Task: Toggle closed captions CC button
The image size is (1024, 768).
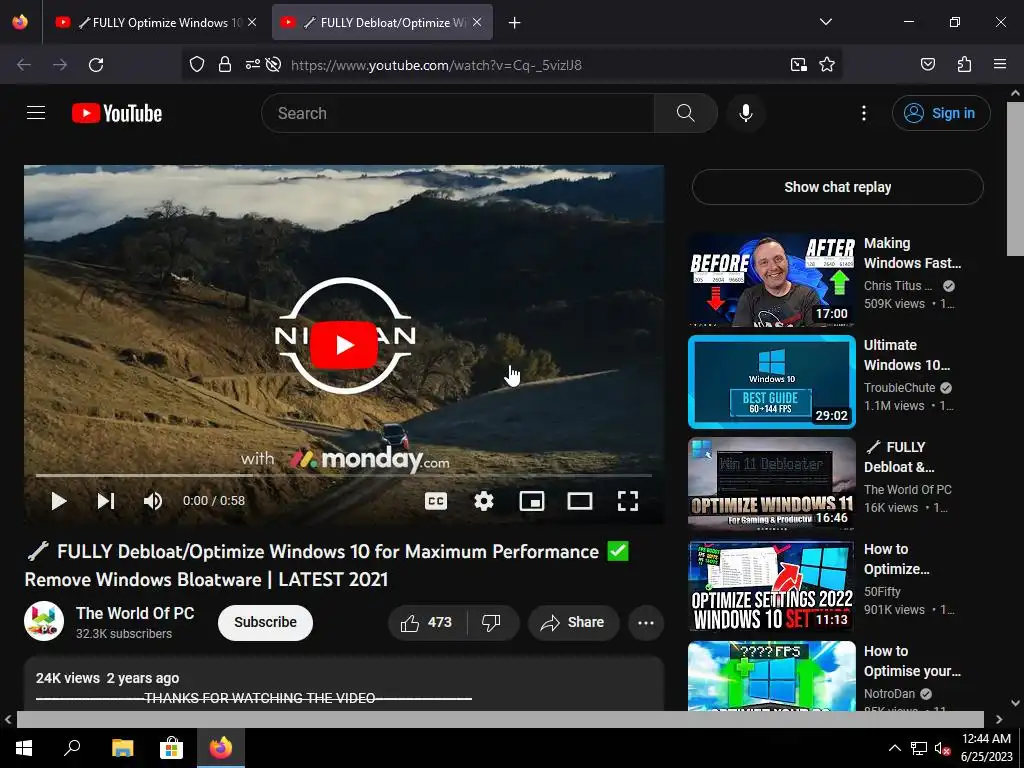Action: coord(436,501)
